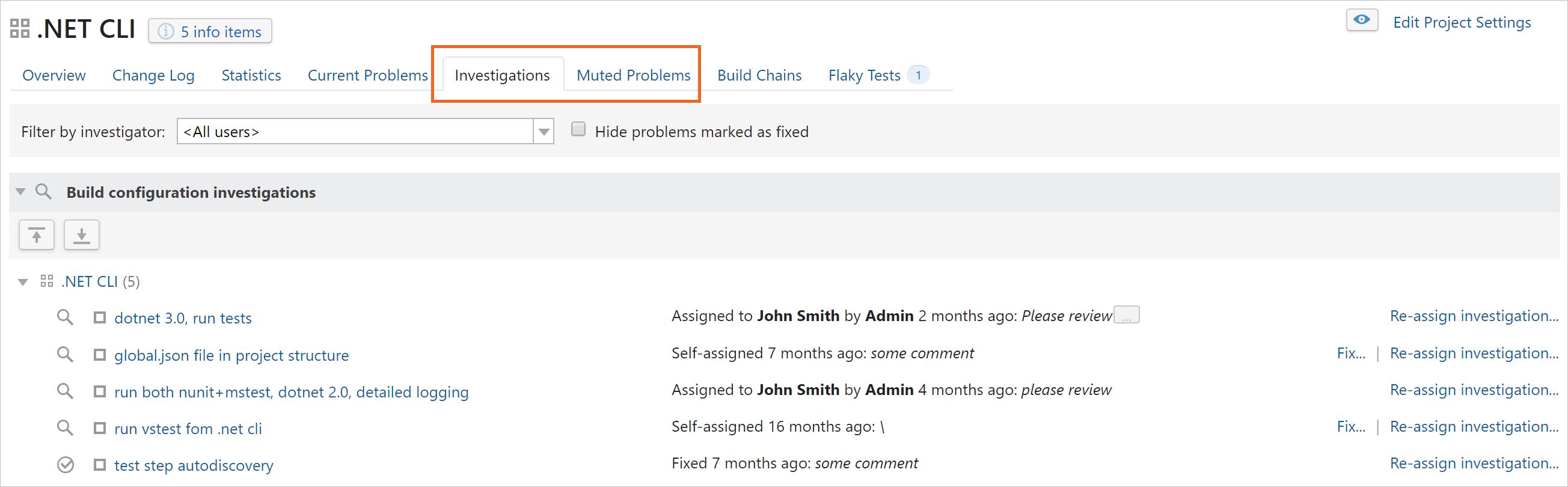Click the investigation magnifier for global.json build
The image size is (1568, 487).
65,354
